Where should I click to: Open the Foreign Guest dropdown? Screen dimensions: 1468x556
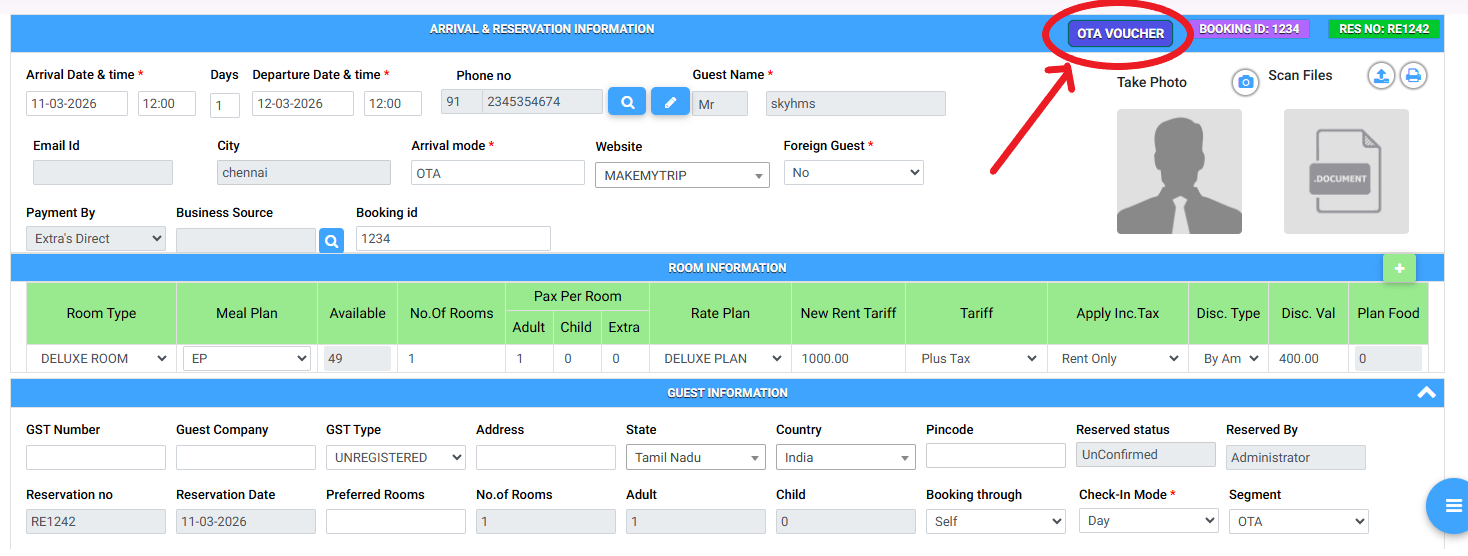click(x=853, y=173)
